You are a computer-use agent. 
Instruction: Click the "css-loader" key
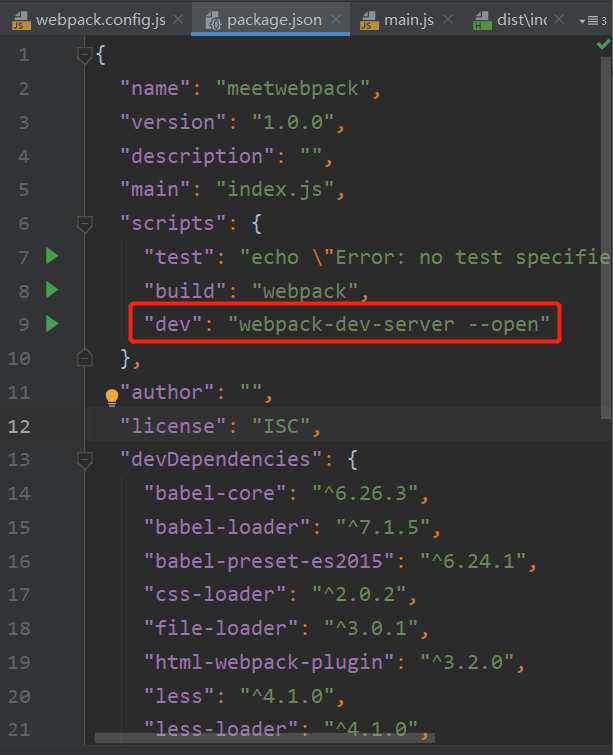coord(215,595)
